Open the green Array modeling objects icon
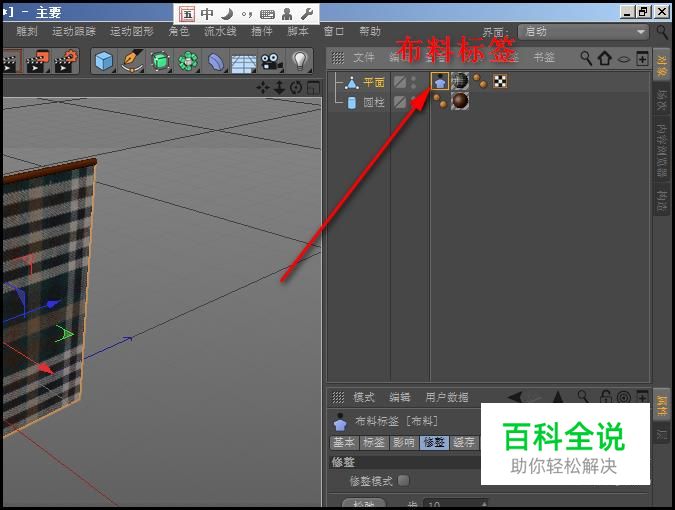 [188, 61]
